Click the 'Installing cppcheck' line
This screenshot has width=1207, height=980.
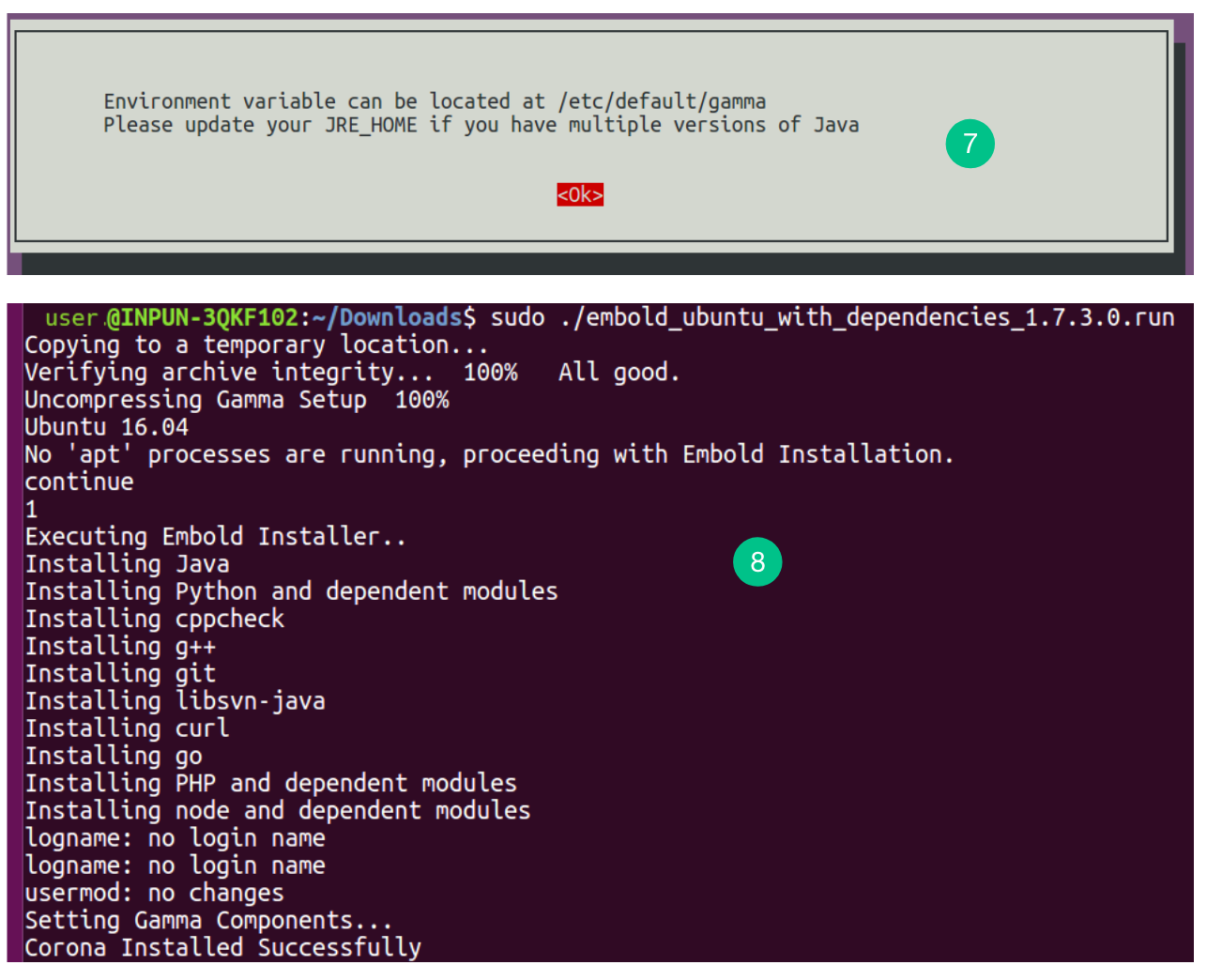pos(154,619)
